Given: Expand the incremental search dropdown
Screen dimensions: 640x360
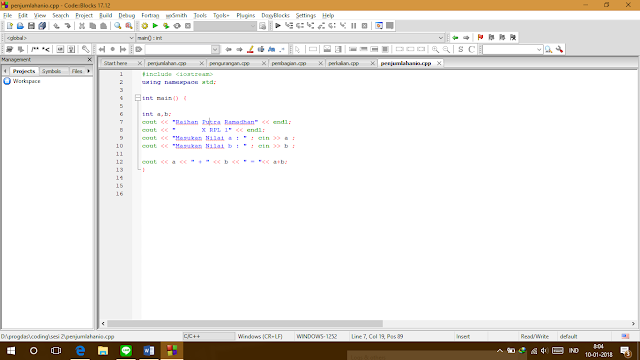Looking at the screenshot, I should click(x=215, y=49).
